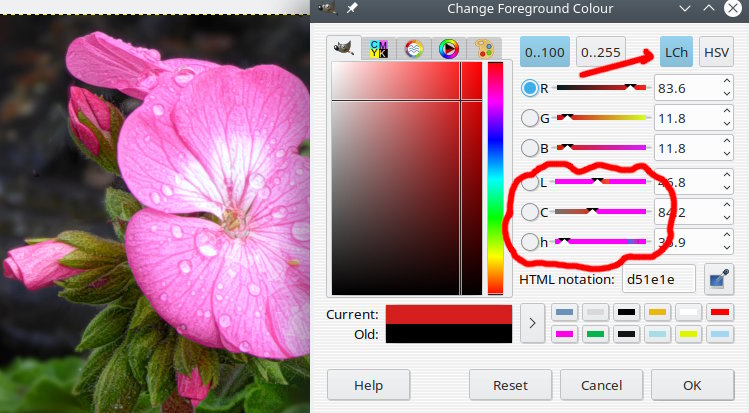Adjust the C chroma slider

tap(601, 212)
